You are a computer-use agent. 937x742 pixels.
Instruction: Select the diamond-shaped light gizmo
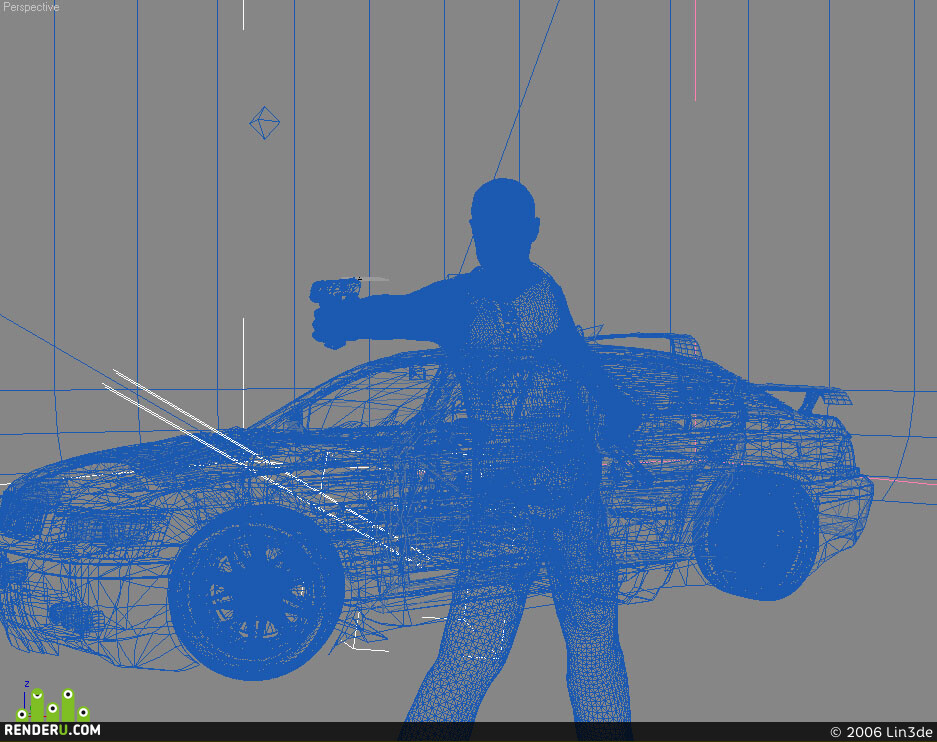[x=264, y=123]
